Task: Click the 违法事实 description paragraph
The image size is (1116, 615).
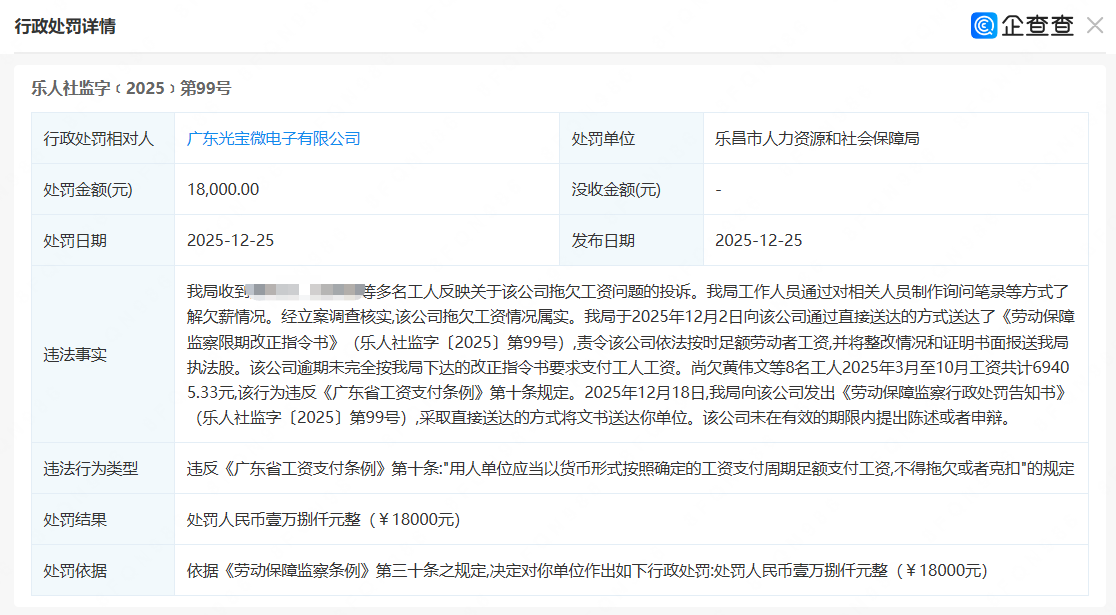Action: coord(631,354)
